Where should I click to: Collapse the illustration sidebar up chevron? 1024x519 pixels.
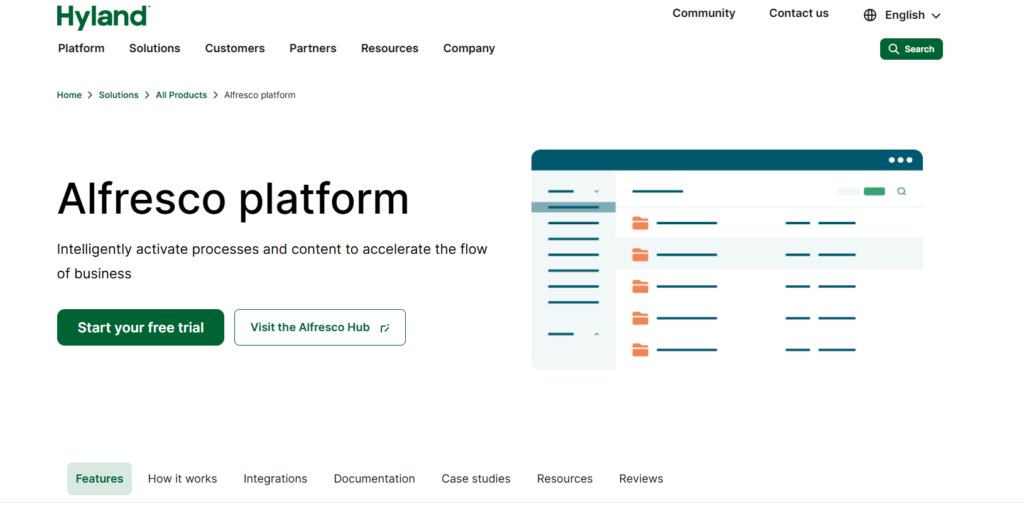[597, 334]
